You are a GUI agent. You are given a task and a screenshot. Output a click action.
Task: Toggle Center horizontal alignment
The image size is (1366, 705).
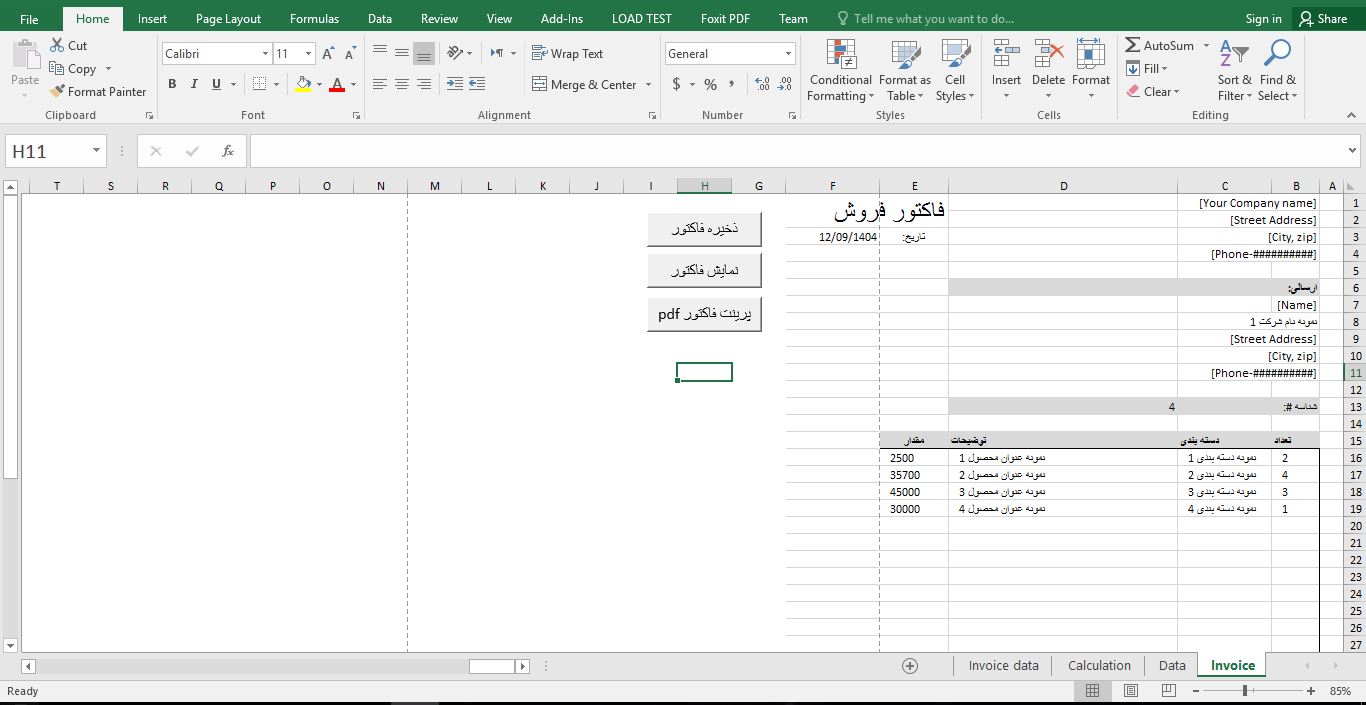click(x=402, y=84)
